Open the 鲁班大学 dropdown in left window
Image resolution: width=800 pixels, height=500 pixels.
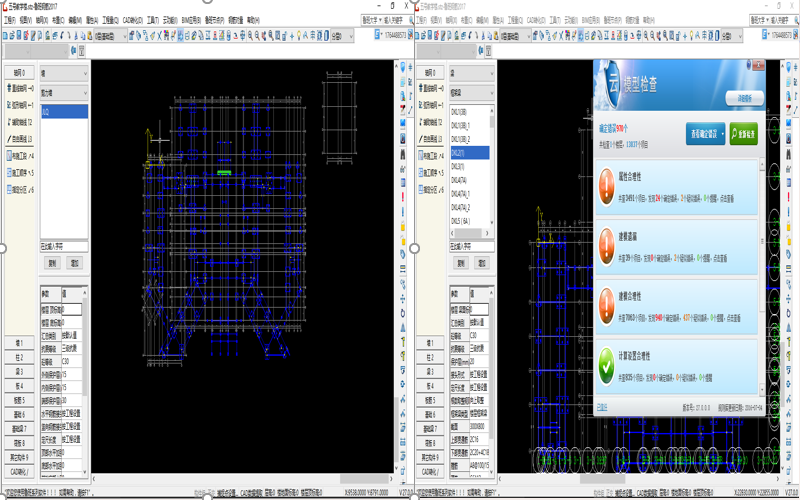point(371,20)
